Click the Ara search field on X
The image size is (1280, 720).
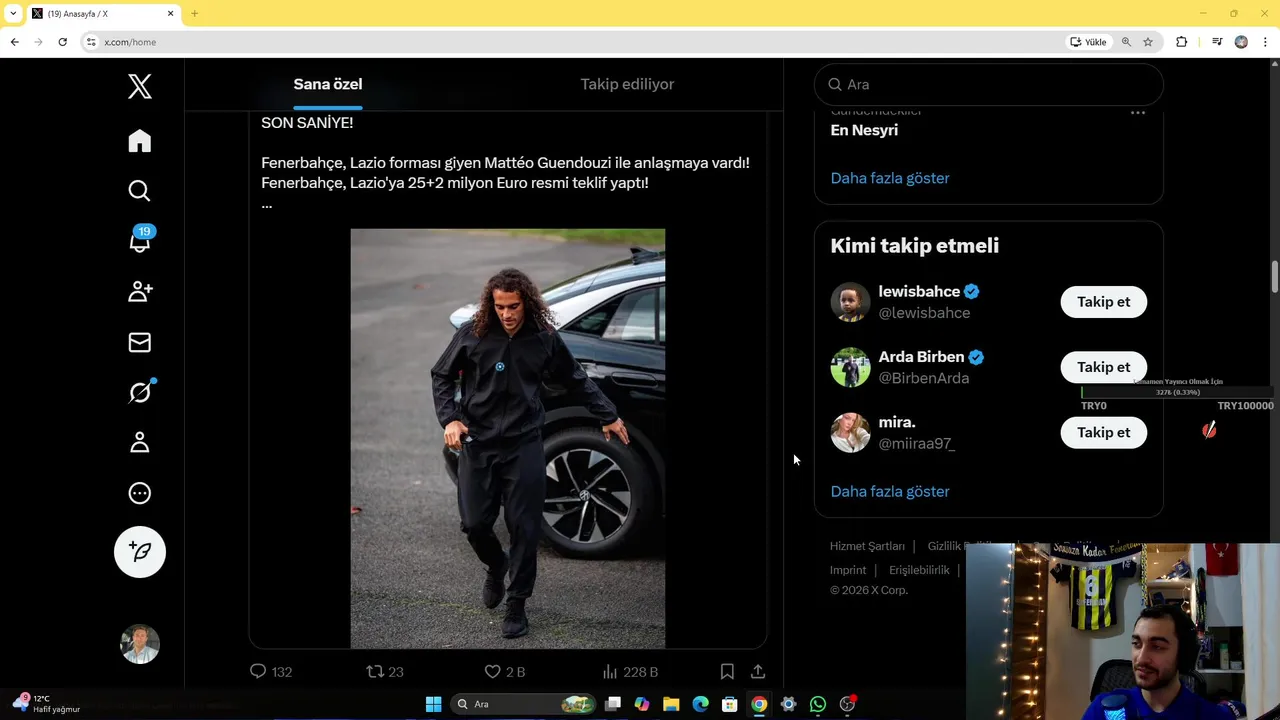coord(989,85)
